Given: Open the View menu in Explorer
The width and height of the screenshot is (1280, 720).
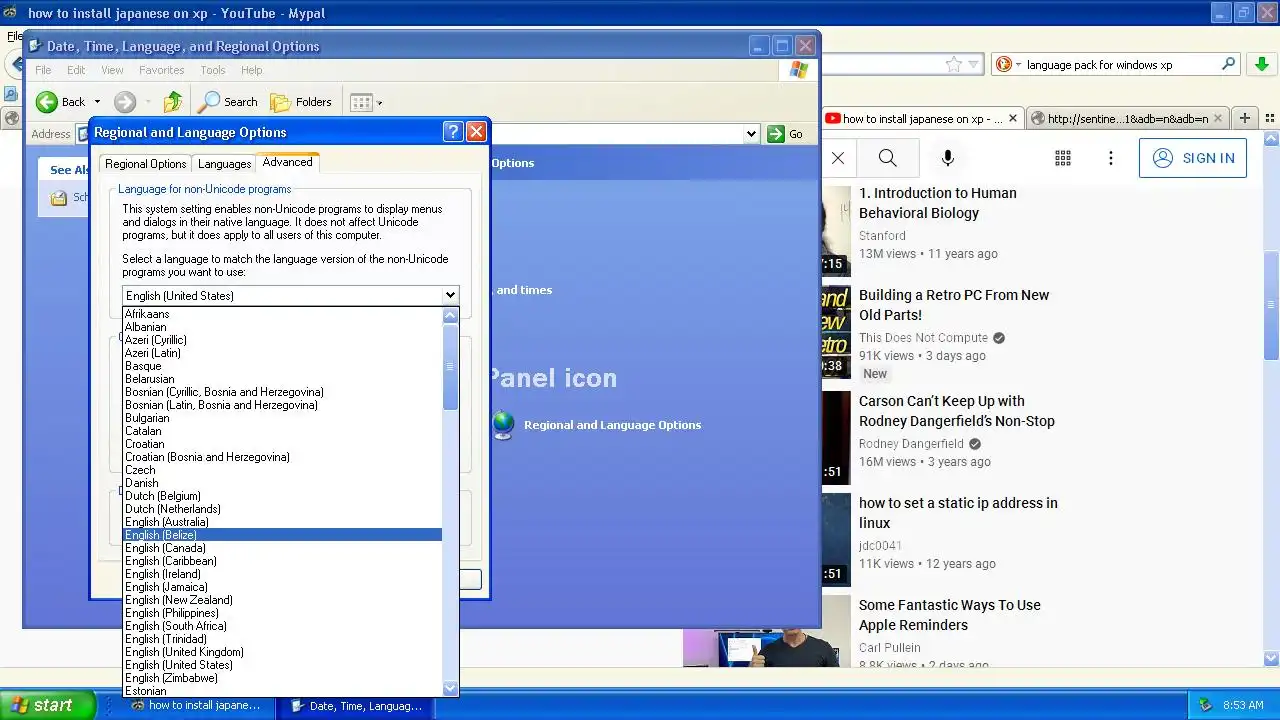Looking at the screenshot, I should tap(112, 70).
